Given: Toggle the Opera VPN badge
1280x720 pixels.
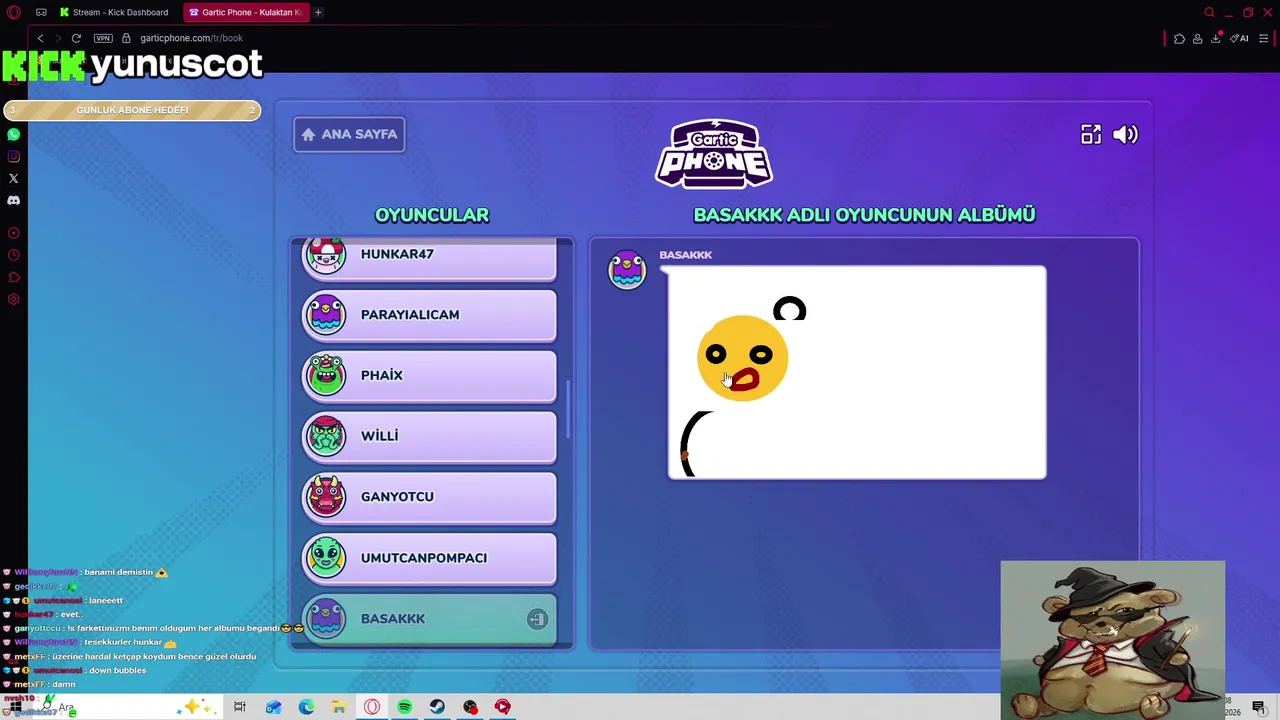Looking at the screenshot, I should tap(103, 38).
